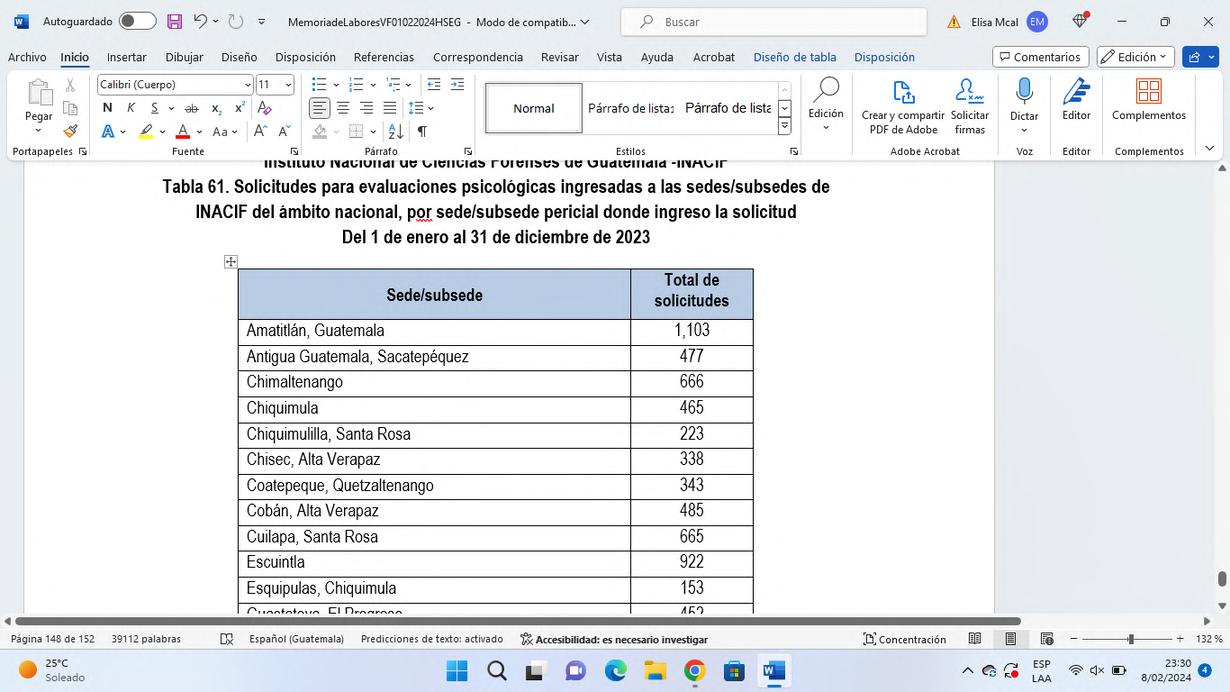Select the table move handle
This screenshot has width=1230, height=692.
coord(231,262)
